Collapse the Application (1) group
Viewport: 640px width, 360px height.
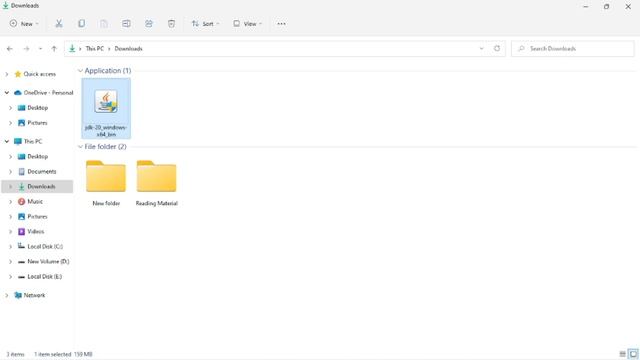tap(80, 71)
